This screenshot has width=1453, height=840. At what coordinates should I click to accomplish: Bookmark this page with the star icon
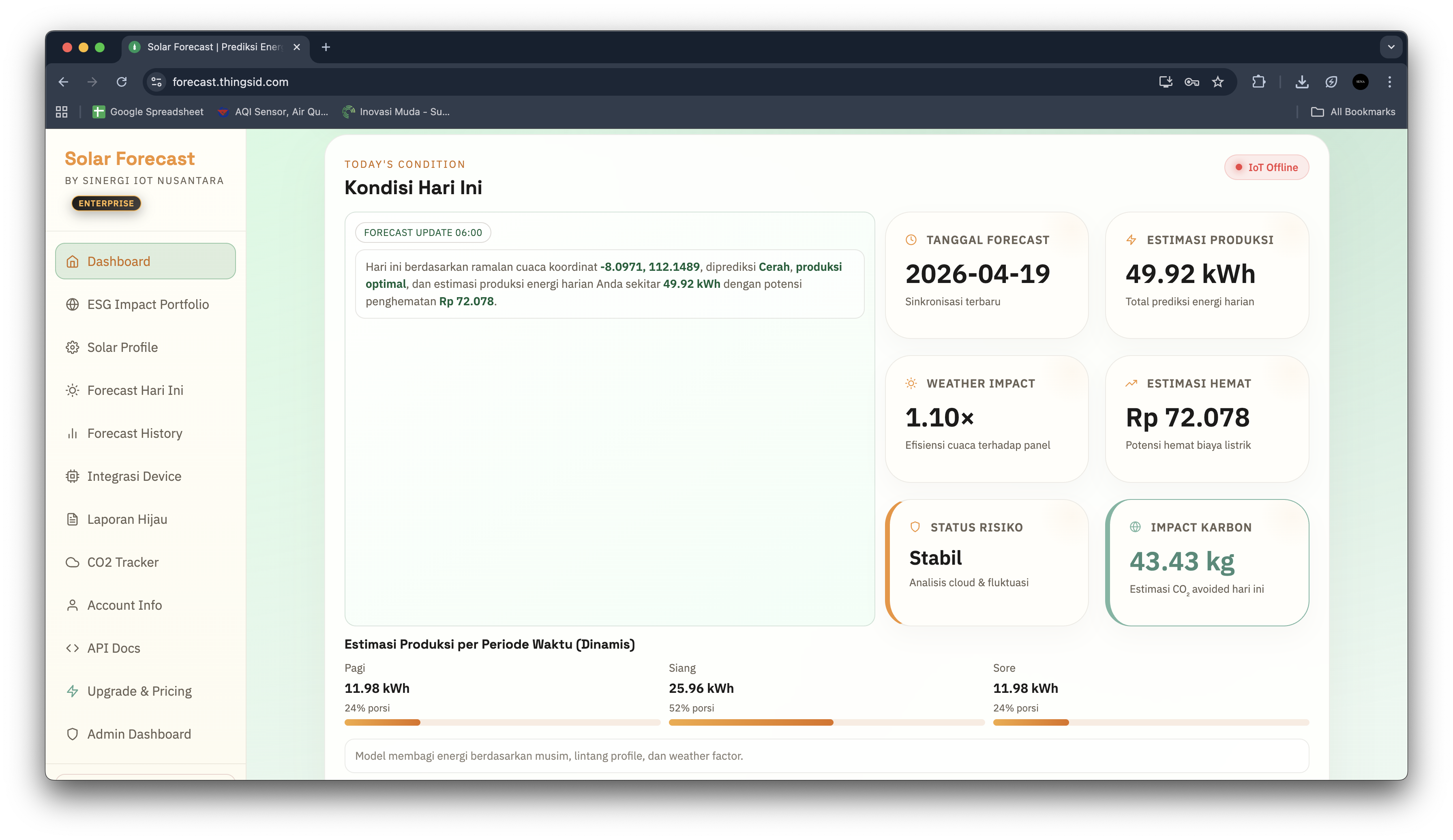[1217, 82]
